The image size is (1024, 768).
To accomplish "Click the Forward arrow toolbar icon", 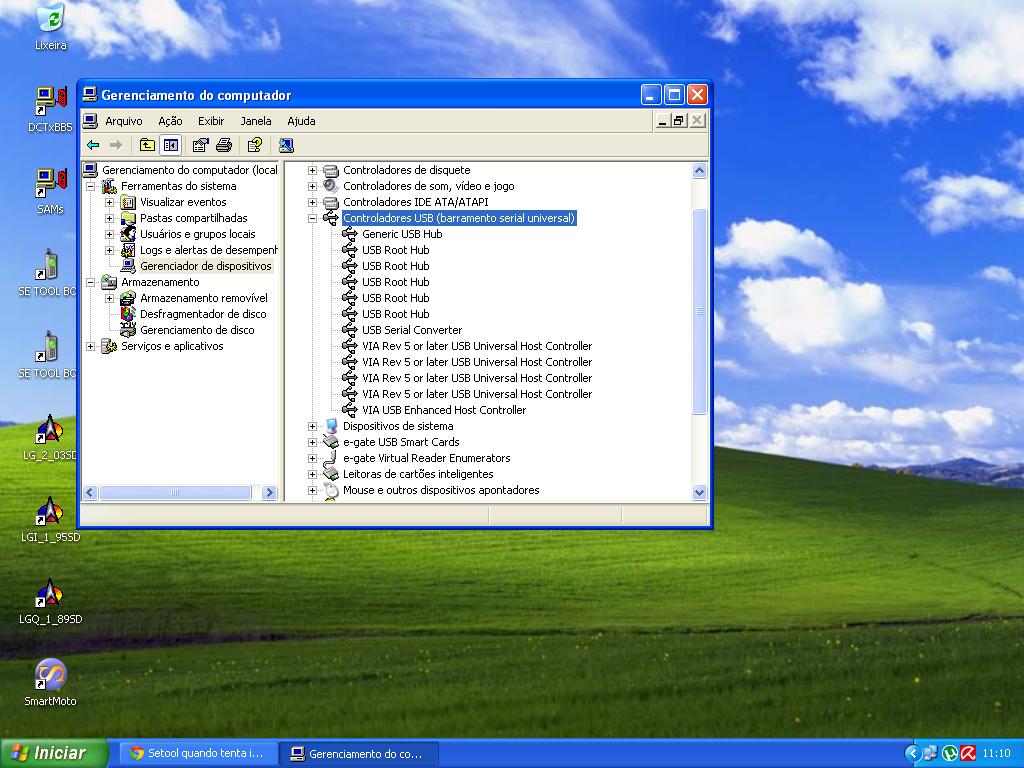I will (116, 145).
